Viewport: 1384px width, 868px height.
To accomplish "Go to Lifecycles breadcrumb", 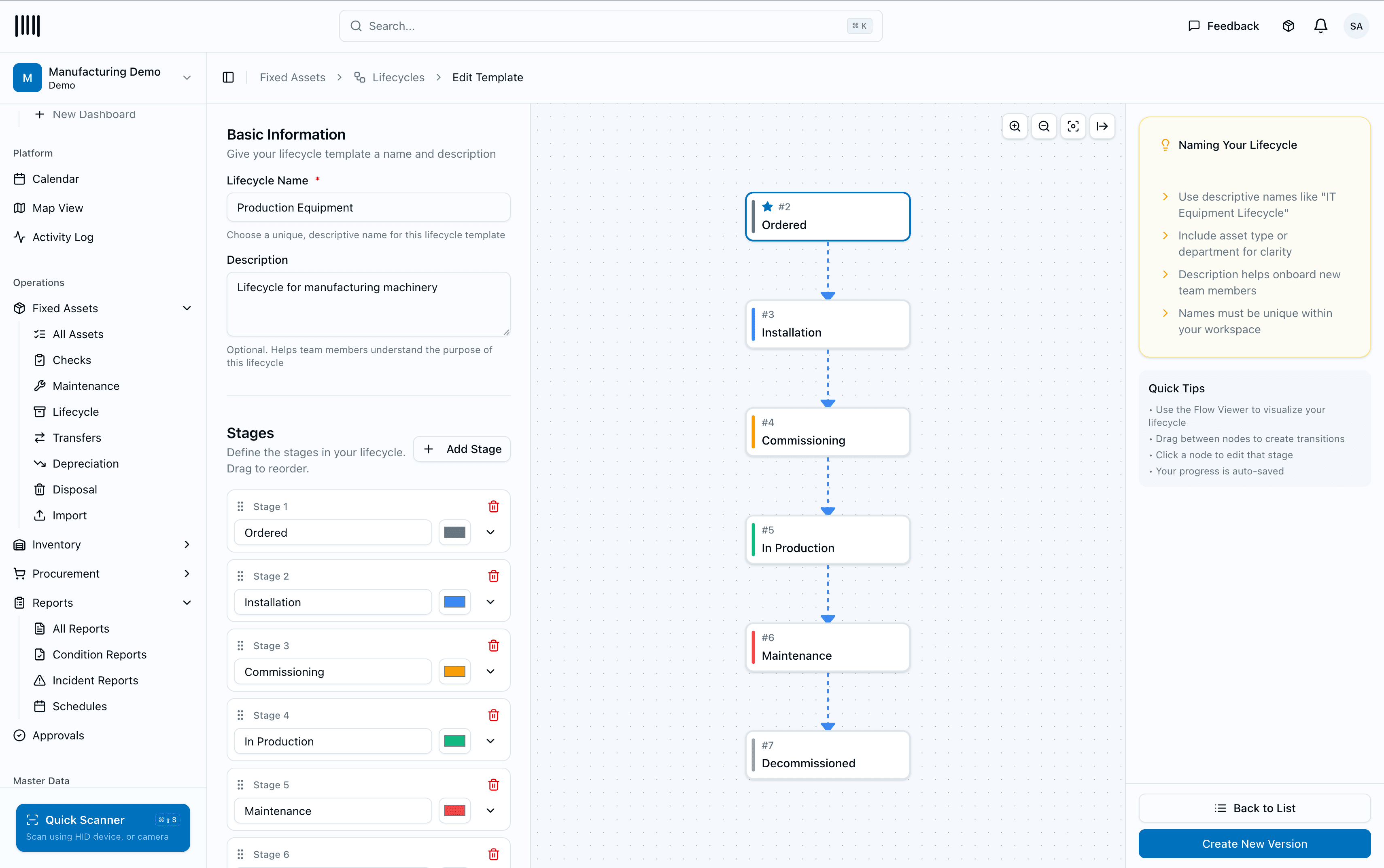I will pos(398,78).
